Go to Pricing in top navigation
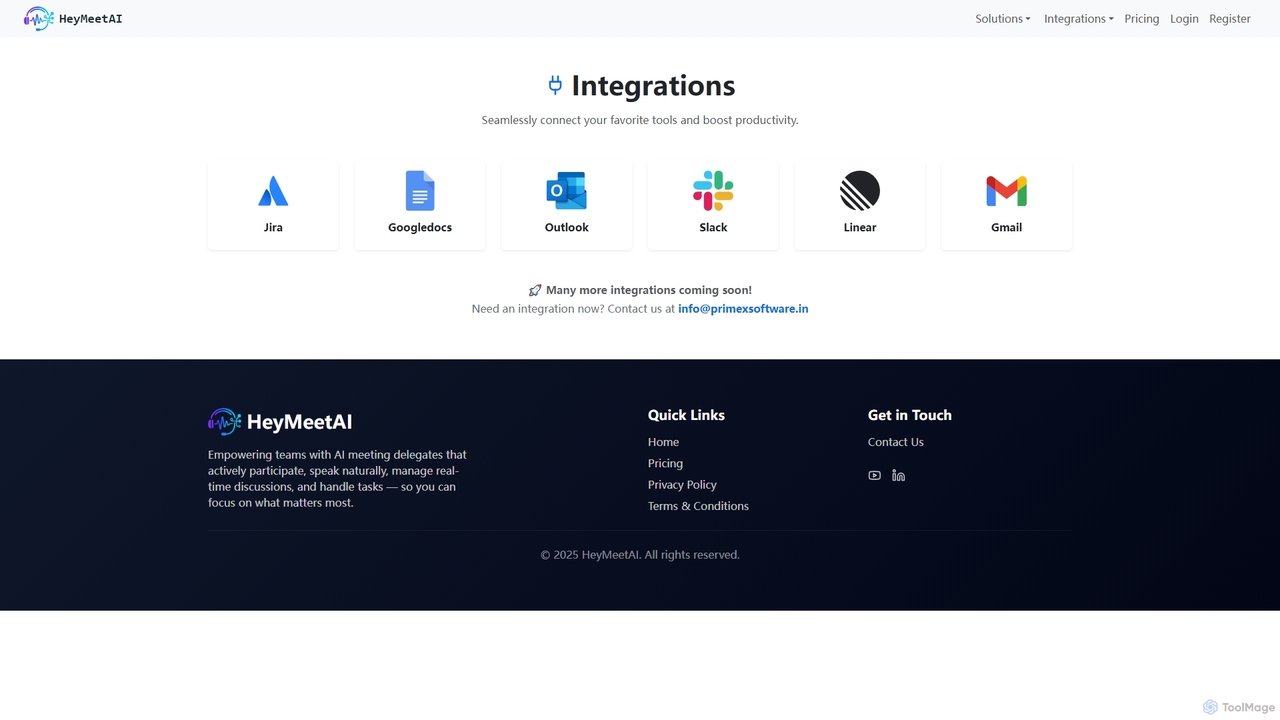 click(1142, 19)
